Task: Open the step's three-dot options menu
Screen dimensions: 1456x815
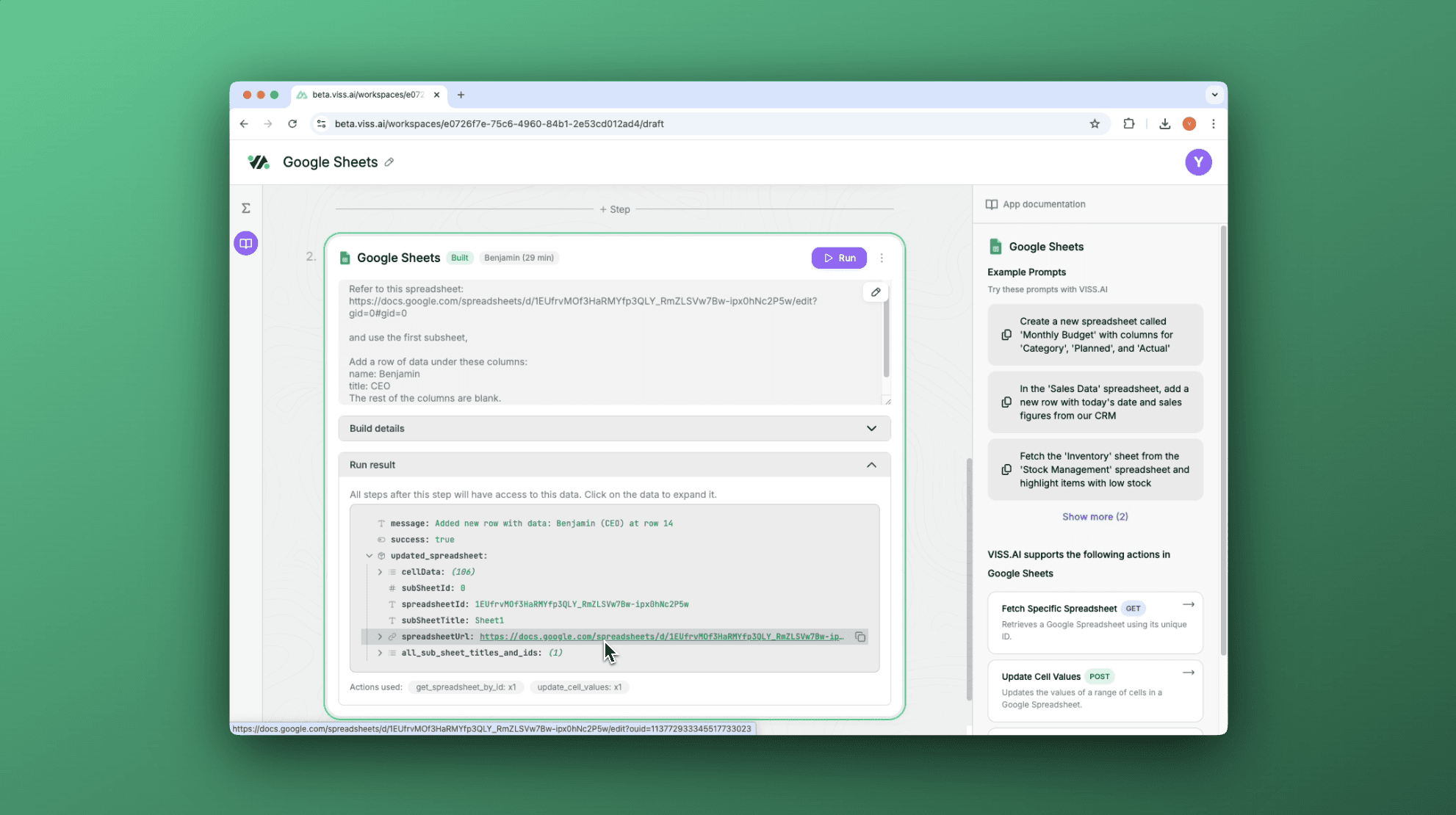Action: pyautogui.click(x=882, y=258)
